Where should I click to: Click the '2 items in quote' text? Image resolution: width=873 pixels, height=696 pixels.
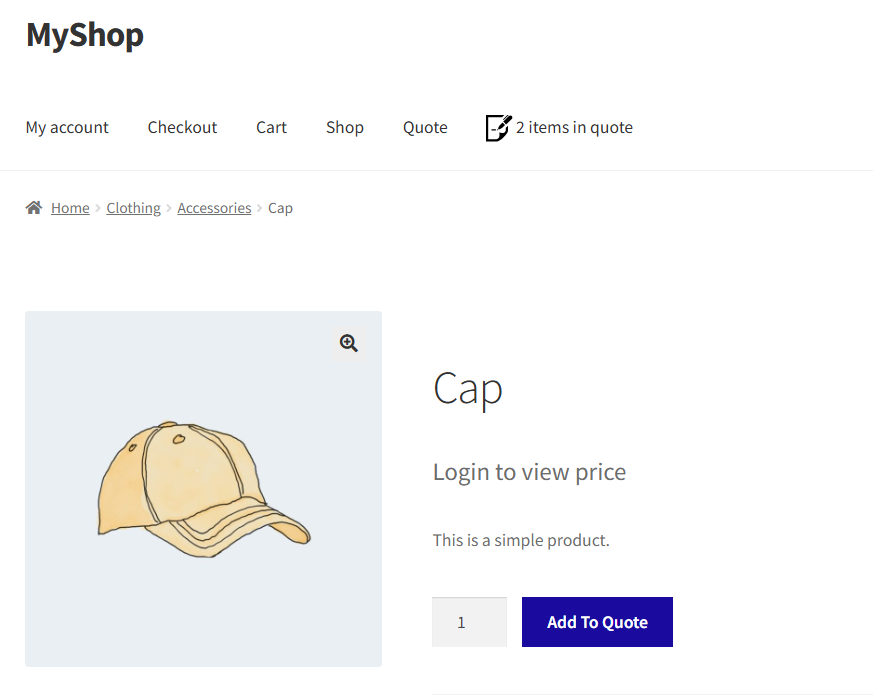(574, 128)
